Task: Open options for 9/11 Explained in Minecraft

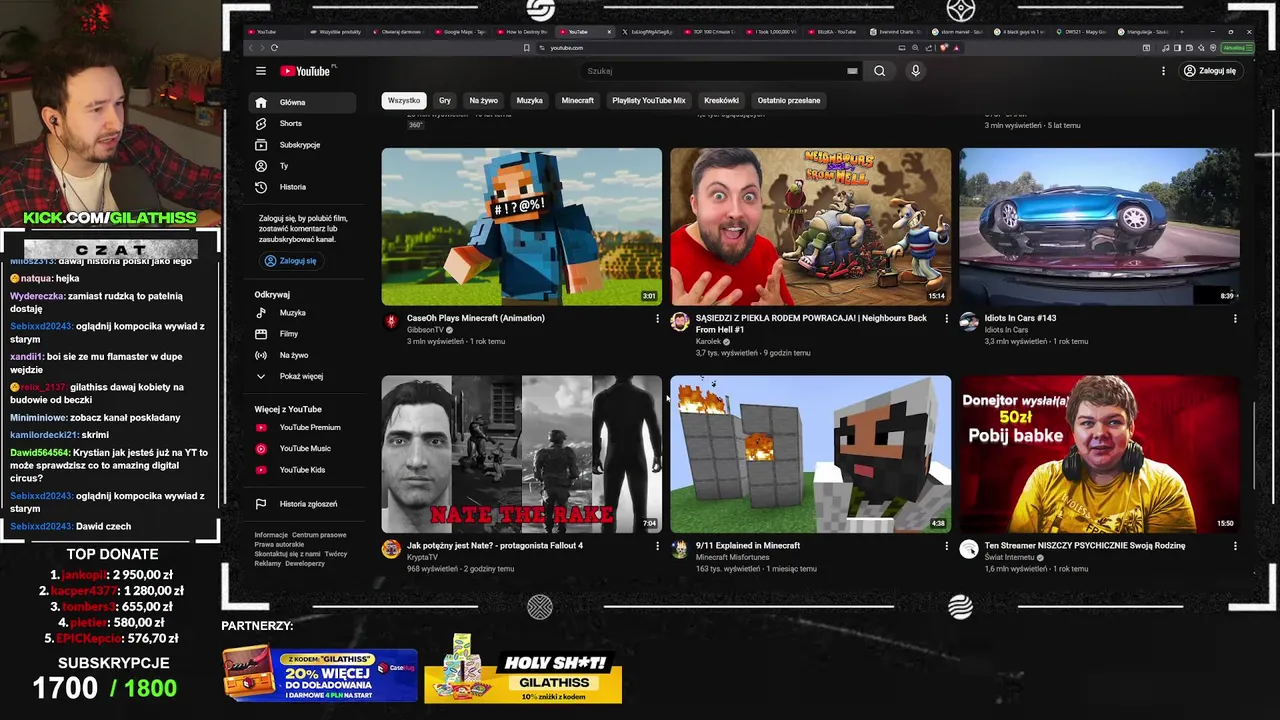Action: (946, 547)
